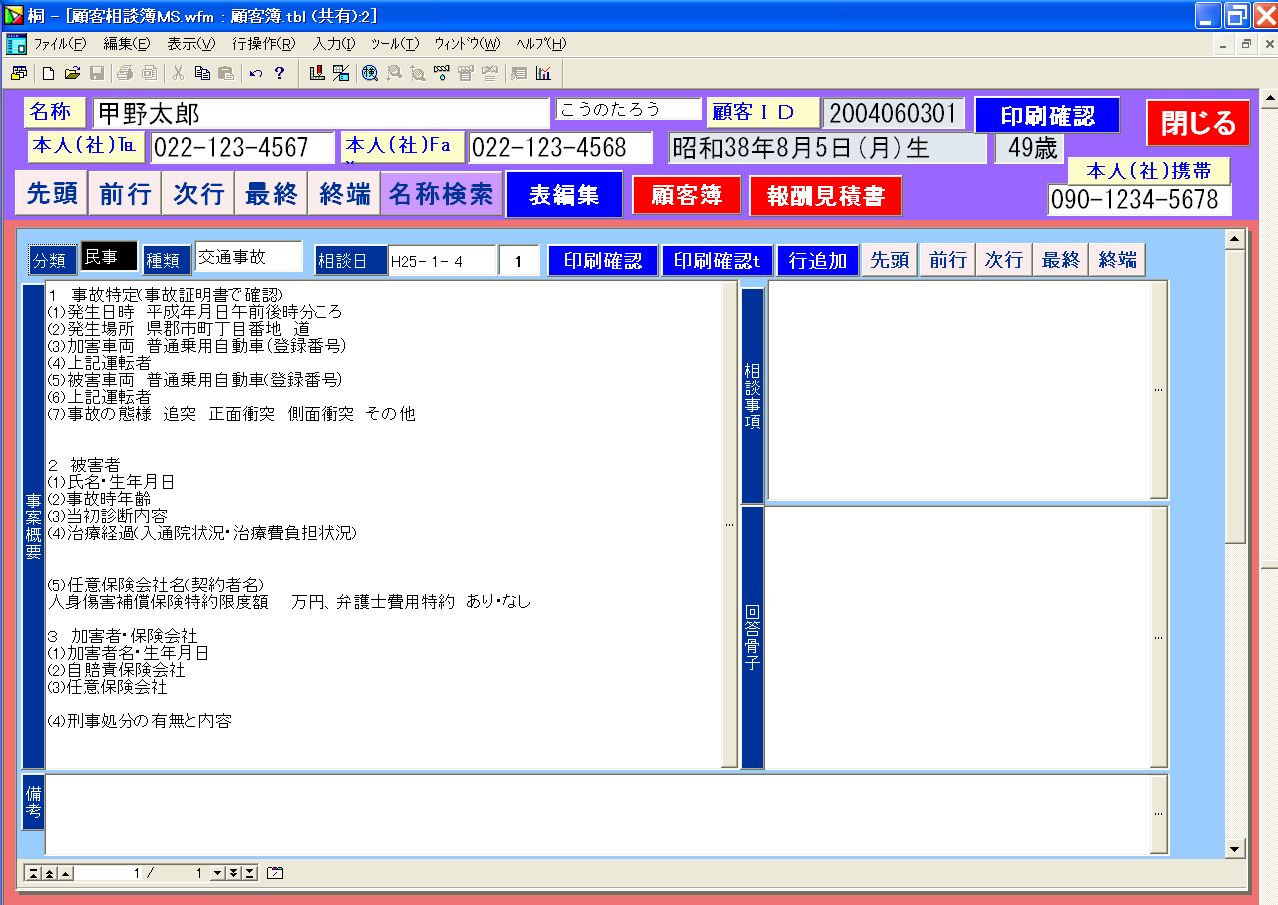Jump to first record using bottom navigator
This screenshot has width=1278, height=905.
click(x=33, y=873)
